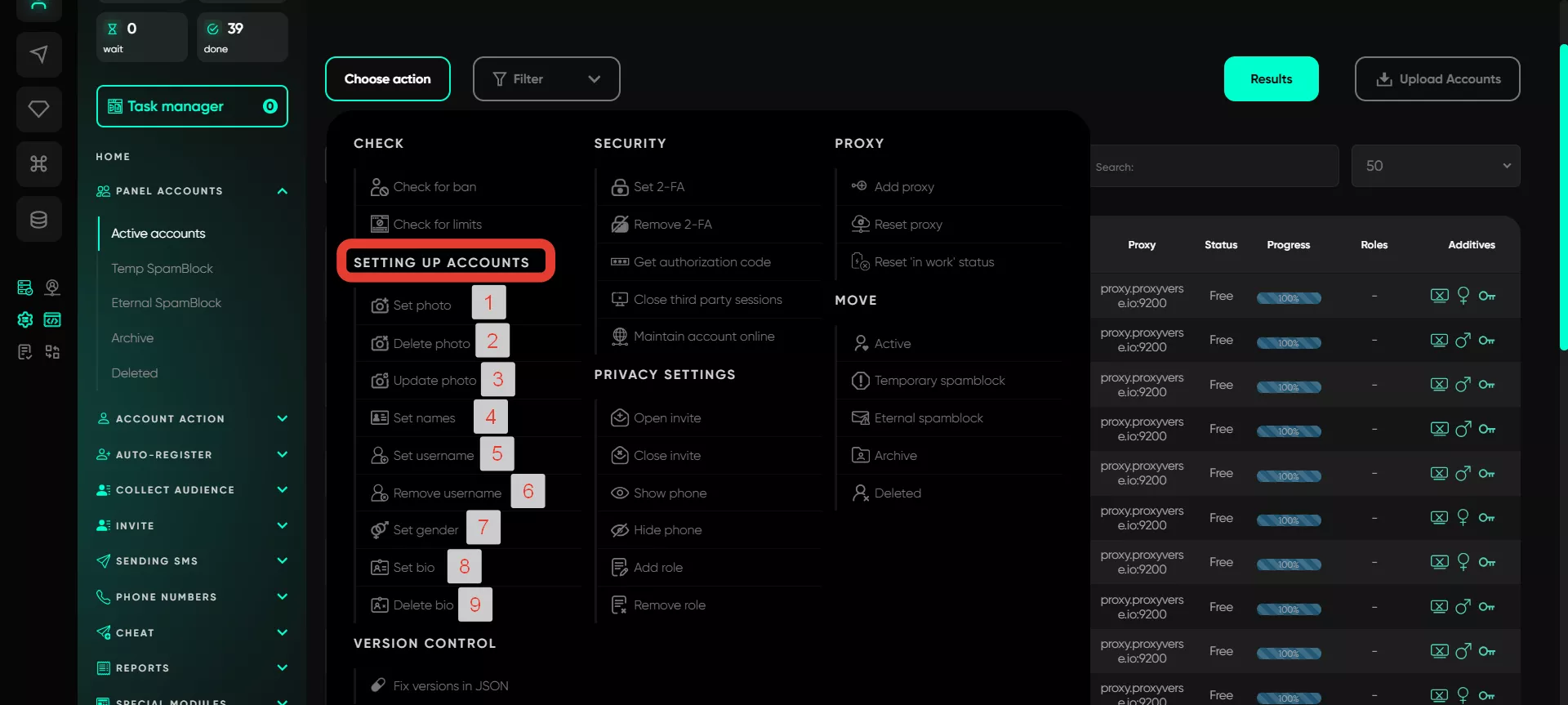Click the database icon in left rail
Image resolution: width=1568 pixels, height=705 pixels.
click(x=38, y=219)
